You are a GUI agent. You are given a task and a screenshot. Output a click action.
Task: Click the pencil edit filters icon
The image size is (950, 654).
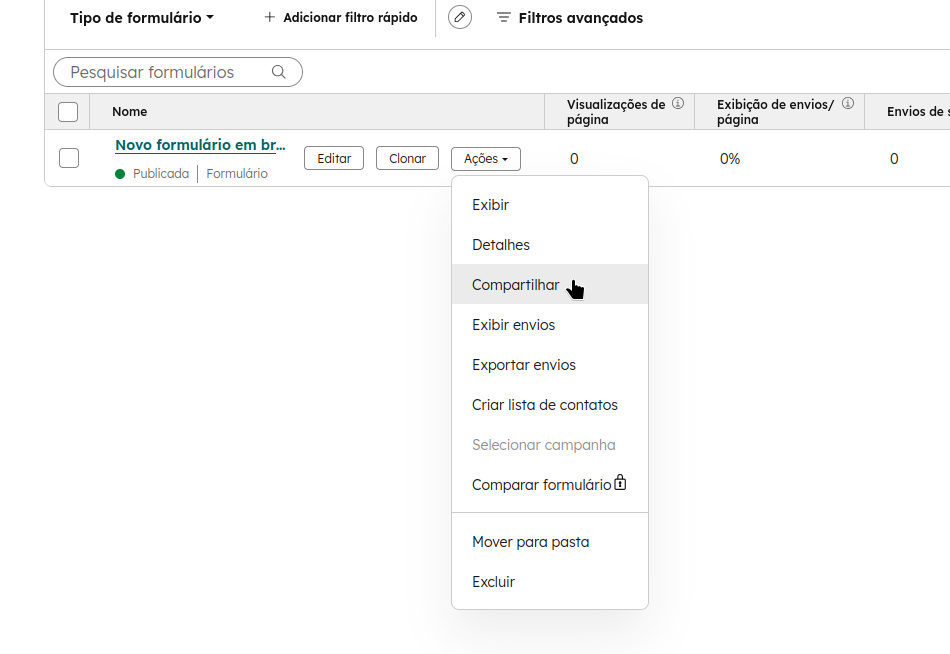pyautogui.click(x=460, y=17)
